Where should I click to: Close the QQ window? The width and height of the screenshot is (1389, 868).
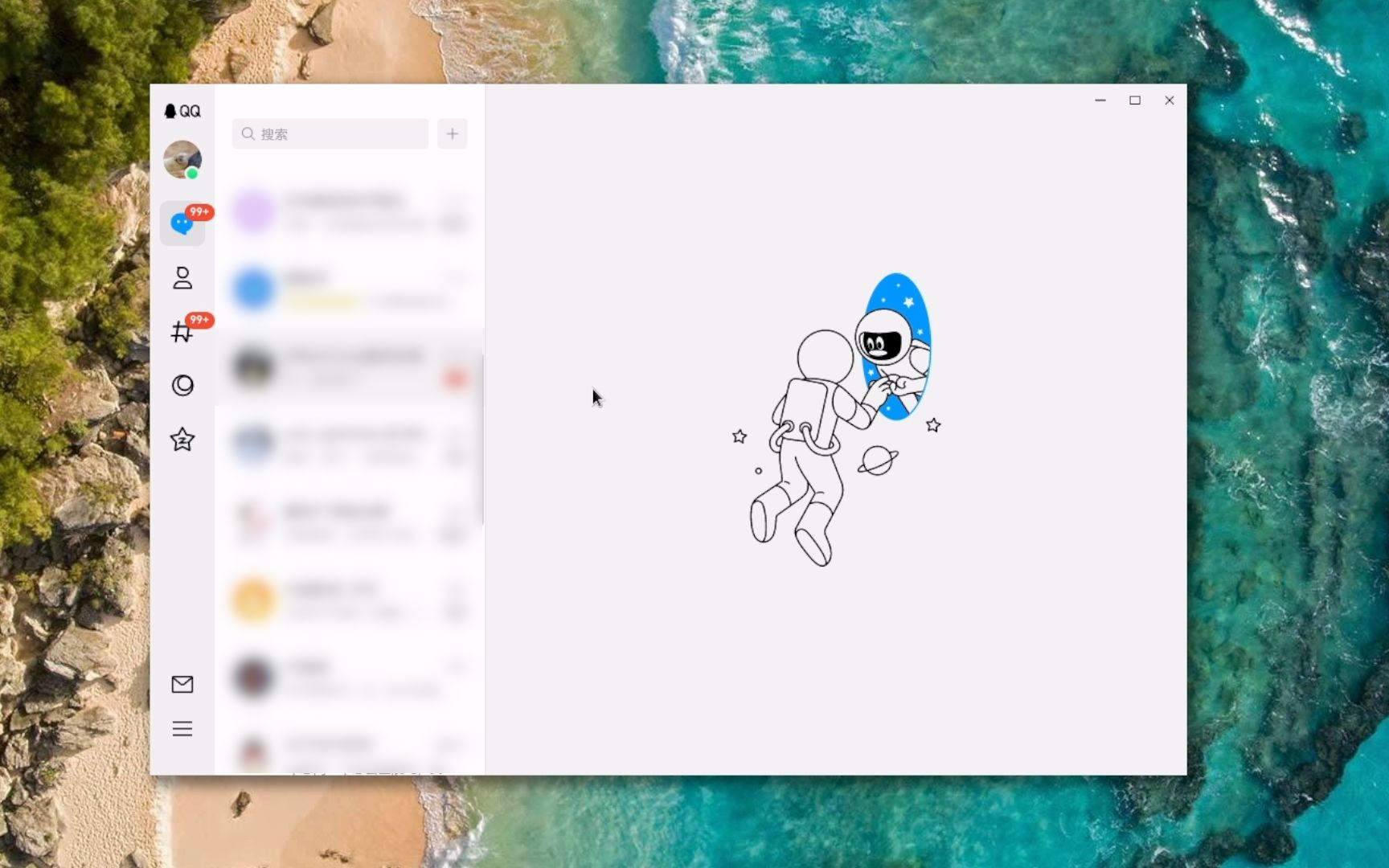pyautogui.click(x=1170, y=100)
